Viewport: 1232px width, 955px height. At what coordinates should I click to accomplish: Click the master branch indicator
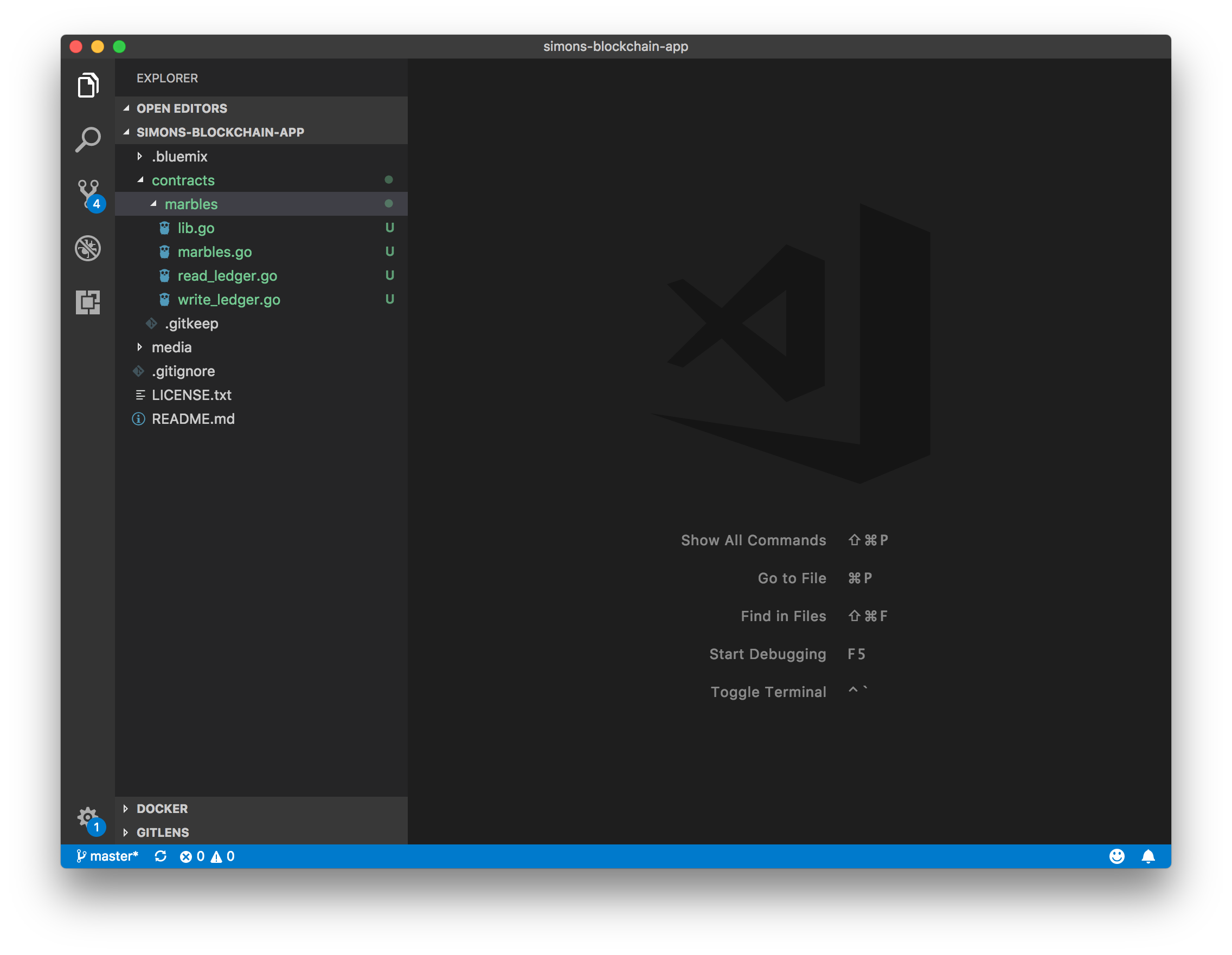[x=108, y=856]
